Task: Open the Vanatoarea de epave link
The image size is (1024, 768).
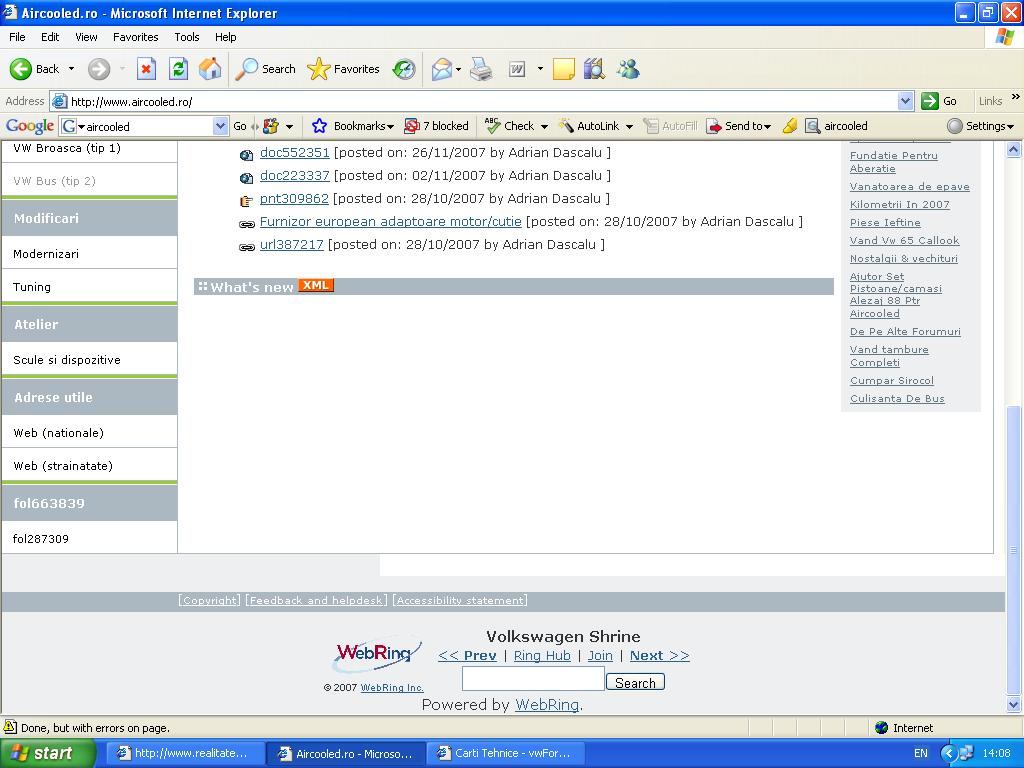Action: [x=910, y=187]
